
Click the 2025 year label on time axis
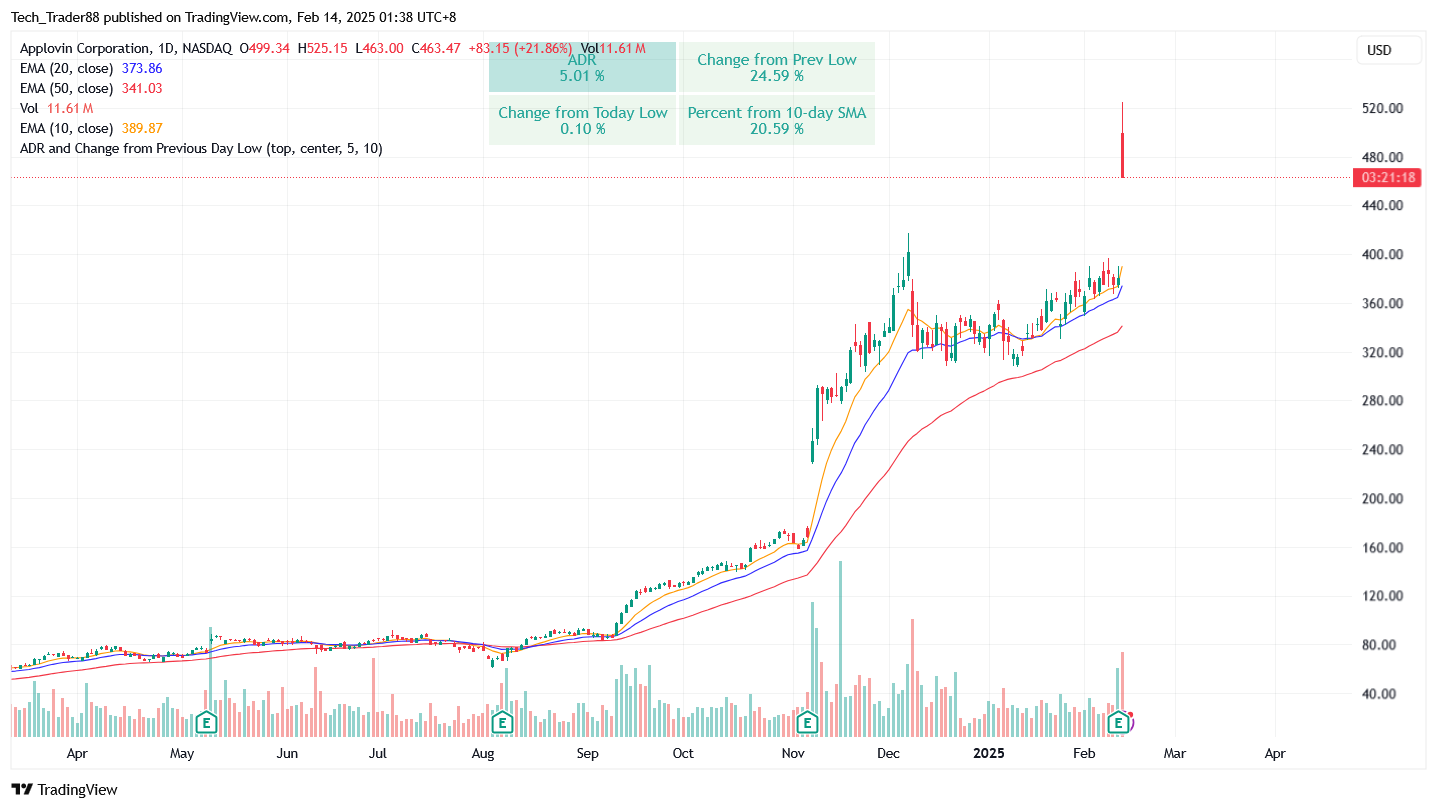click(x=990, y=753)
